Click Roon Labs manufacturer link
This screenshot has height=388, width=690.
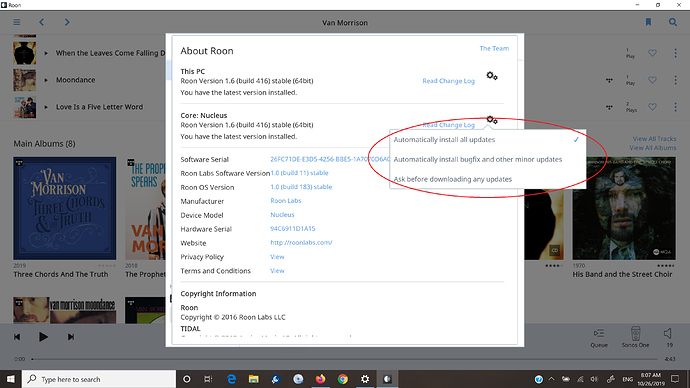pyautogui.click(x=286, y=201)
